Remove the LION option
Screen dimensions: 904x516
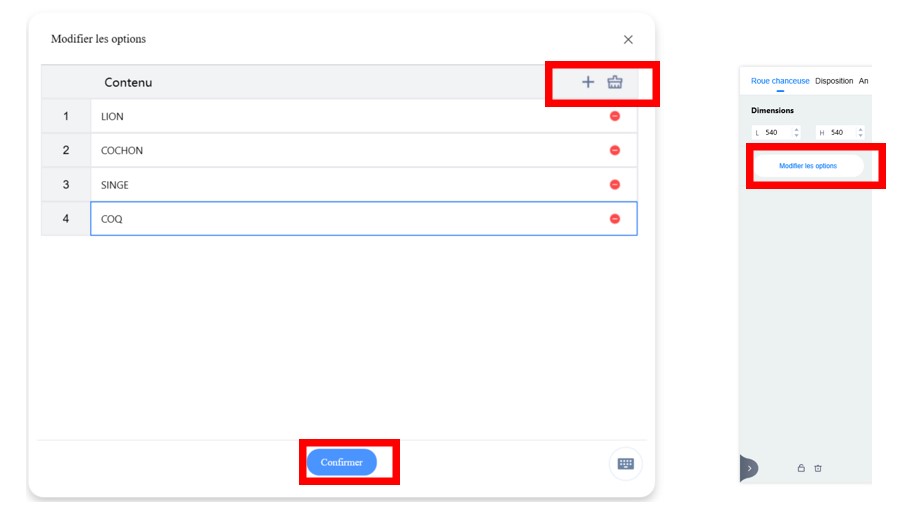(x=615, y=116)
